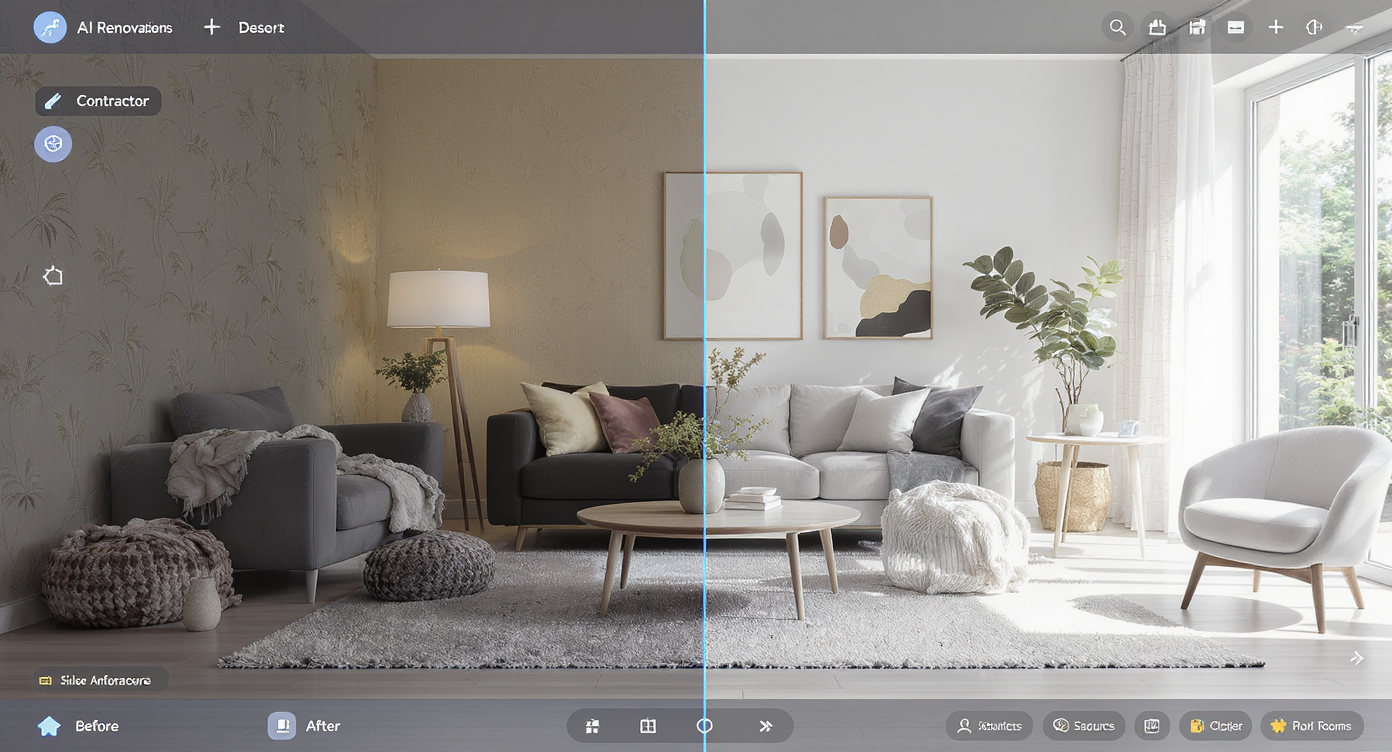Screen dimensions: 1392x752
Task: Switch to the Before tab
Action: 75,726
